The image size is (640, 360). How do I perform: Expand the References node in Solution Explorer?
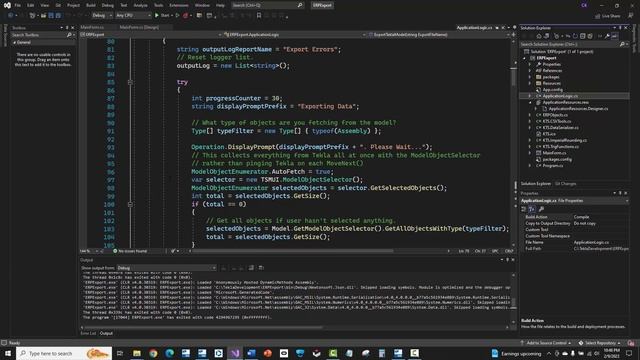[x=530, y=71]
